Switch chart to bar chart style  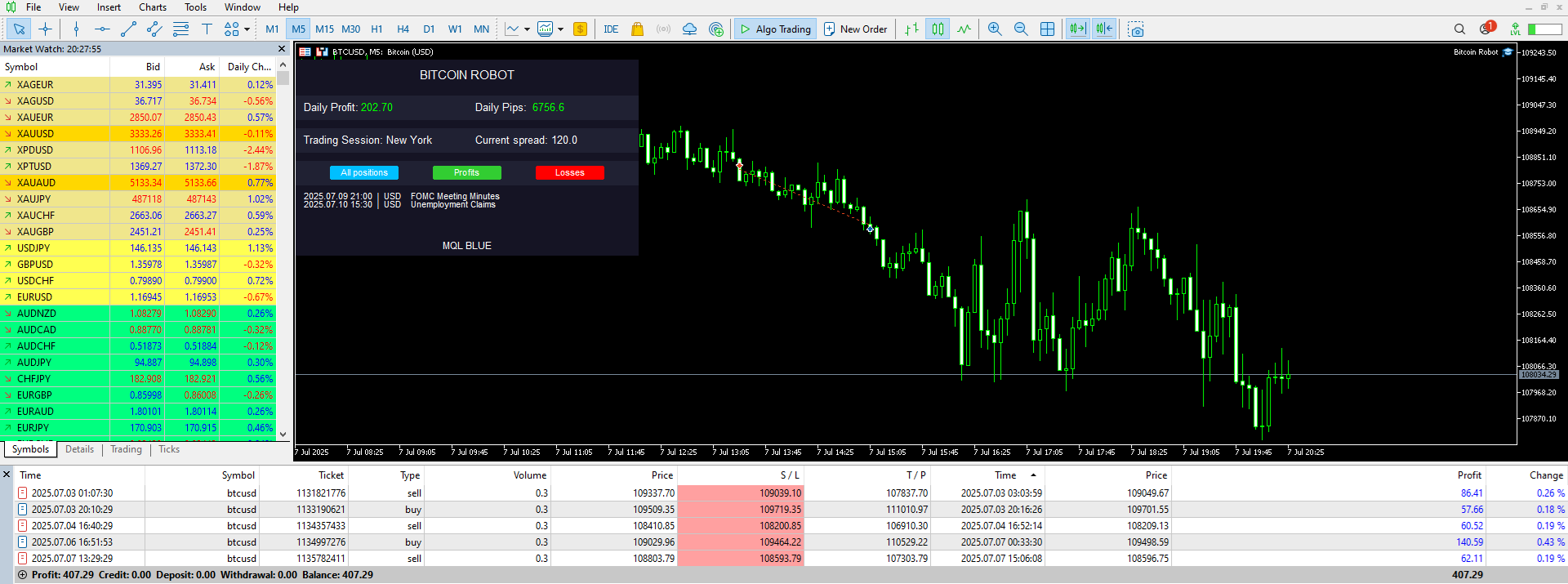911,29
